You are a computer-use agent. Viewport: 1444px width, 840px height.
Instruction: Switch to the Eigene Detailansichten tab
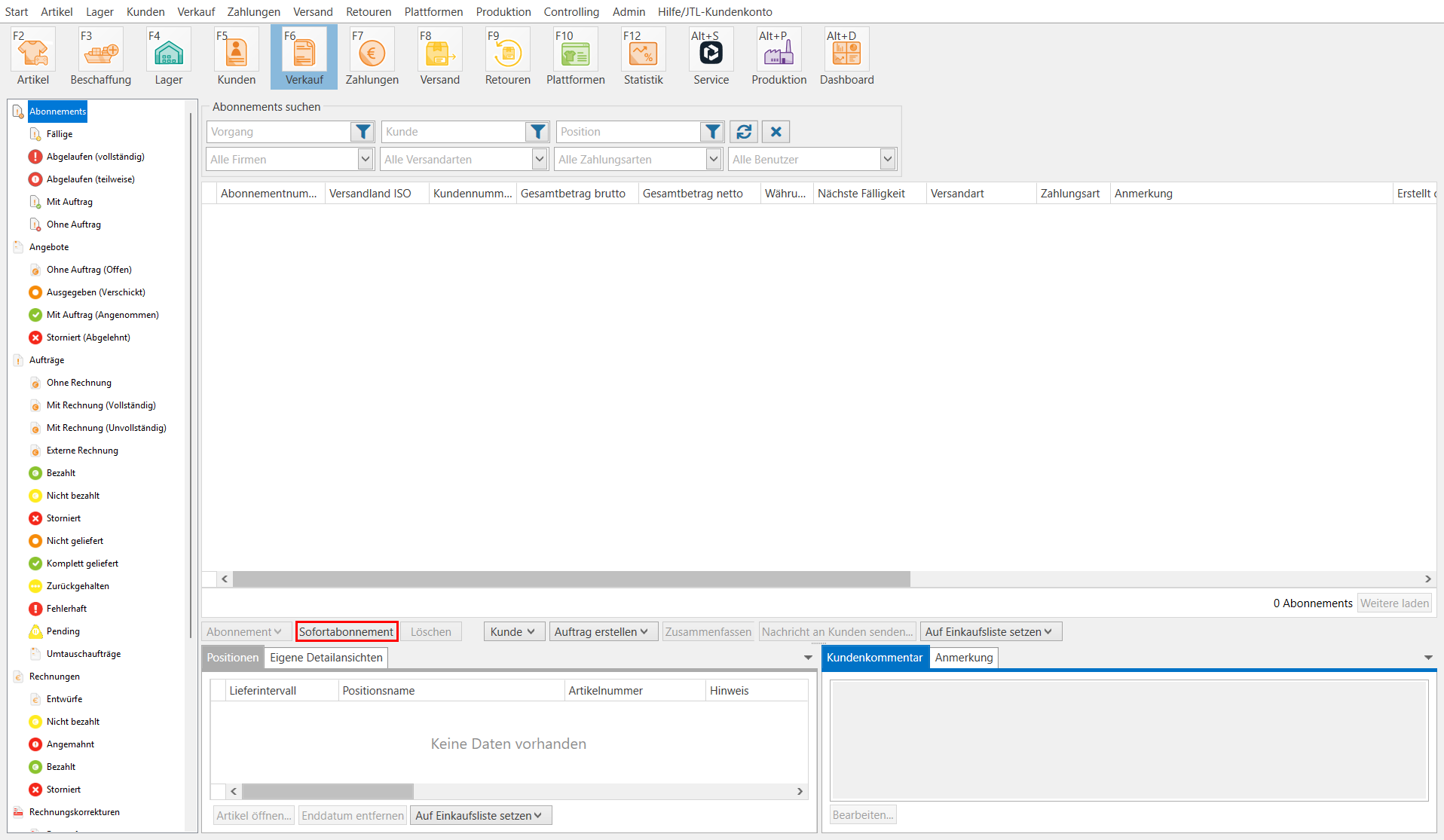click(x=326, y=657)
